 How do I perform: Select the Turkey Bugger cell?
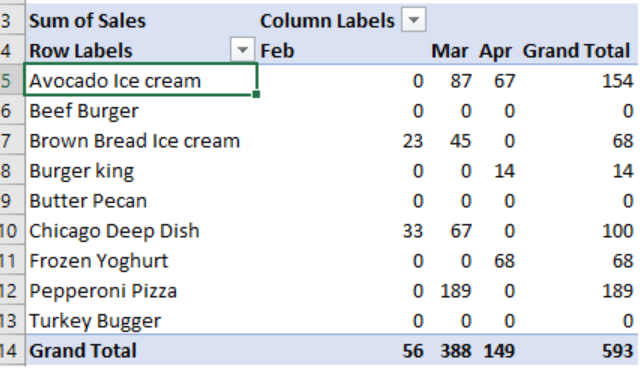141,321
